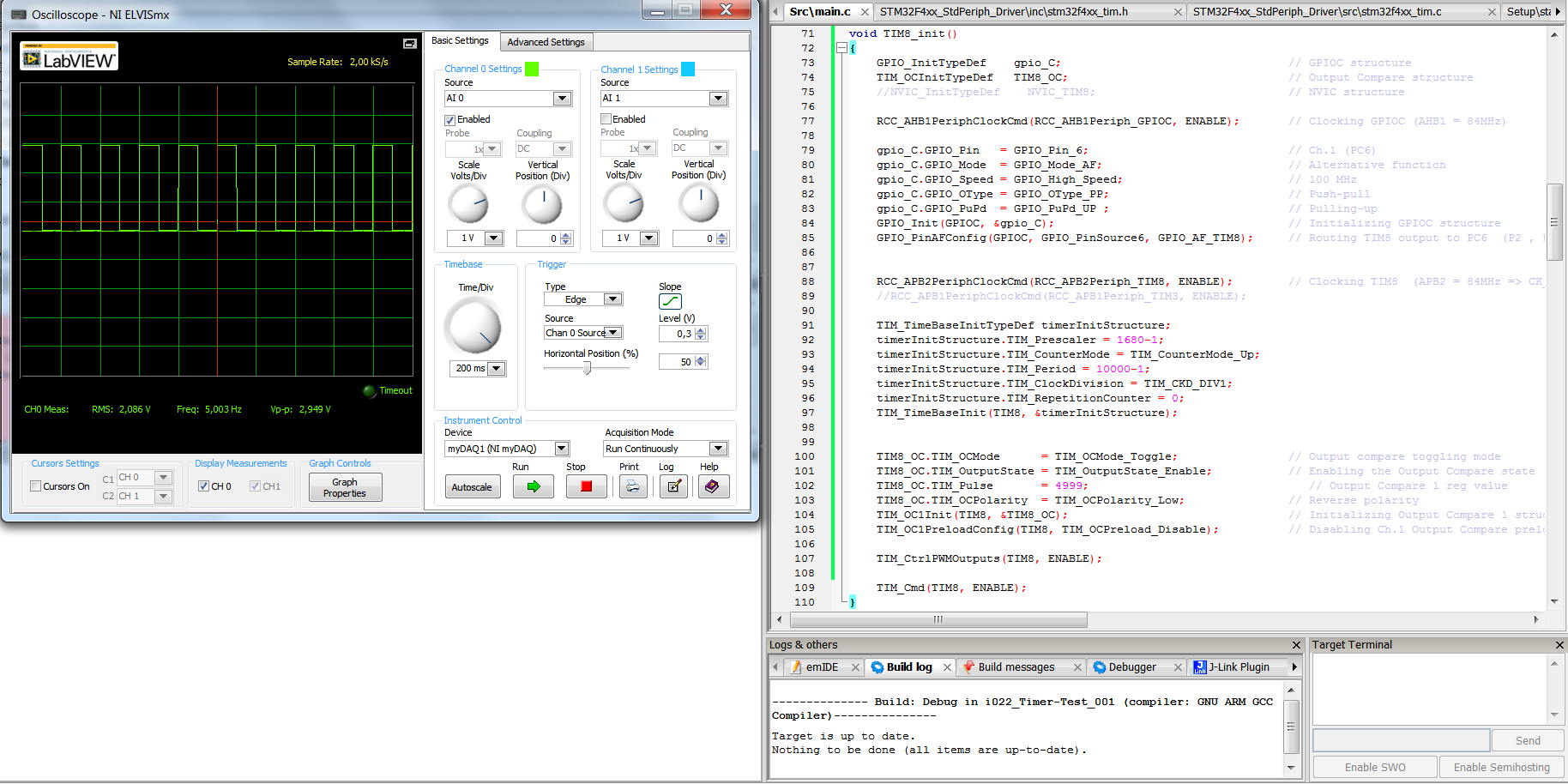Click the Log icon button
The height and width of the screenshot is (784, 1568).
tap(673, 486)
